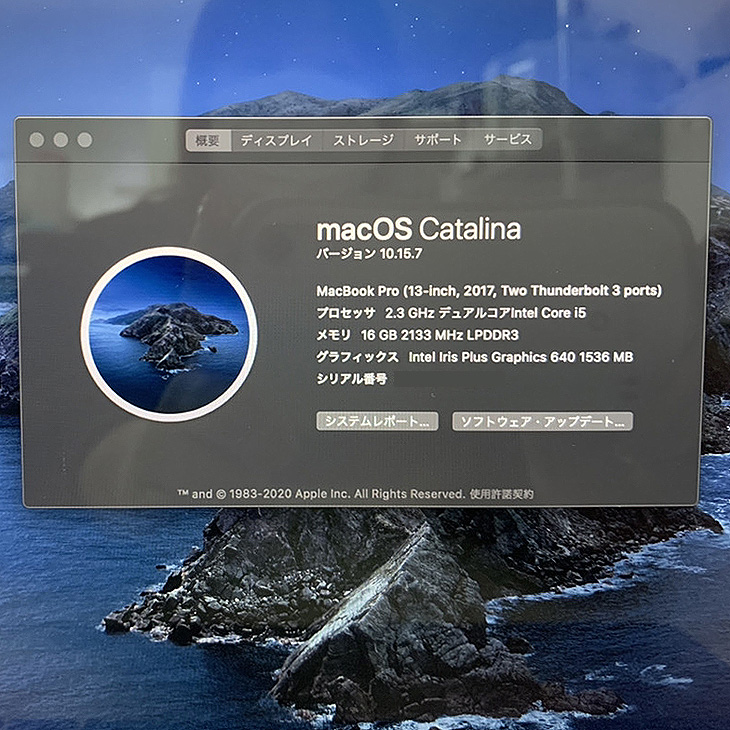Click the ソフトウェア・アップデート... button
730x730 pixels.
542,421
